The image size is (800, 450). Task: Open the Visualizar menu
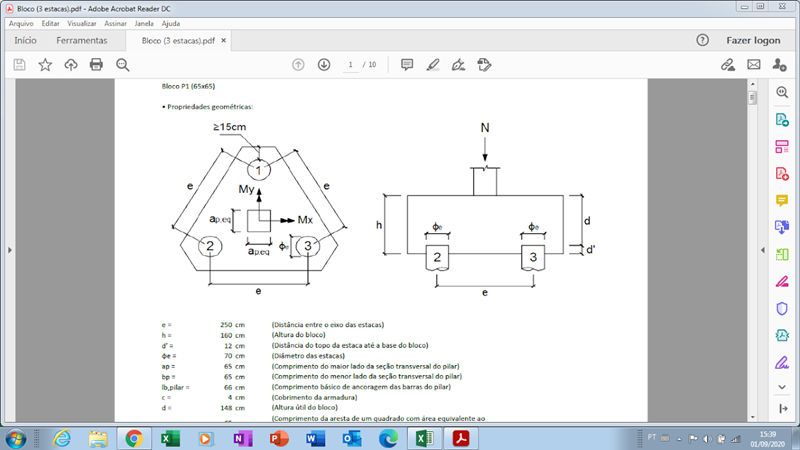pyautogui.click(x=82, y=23)
